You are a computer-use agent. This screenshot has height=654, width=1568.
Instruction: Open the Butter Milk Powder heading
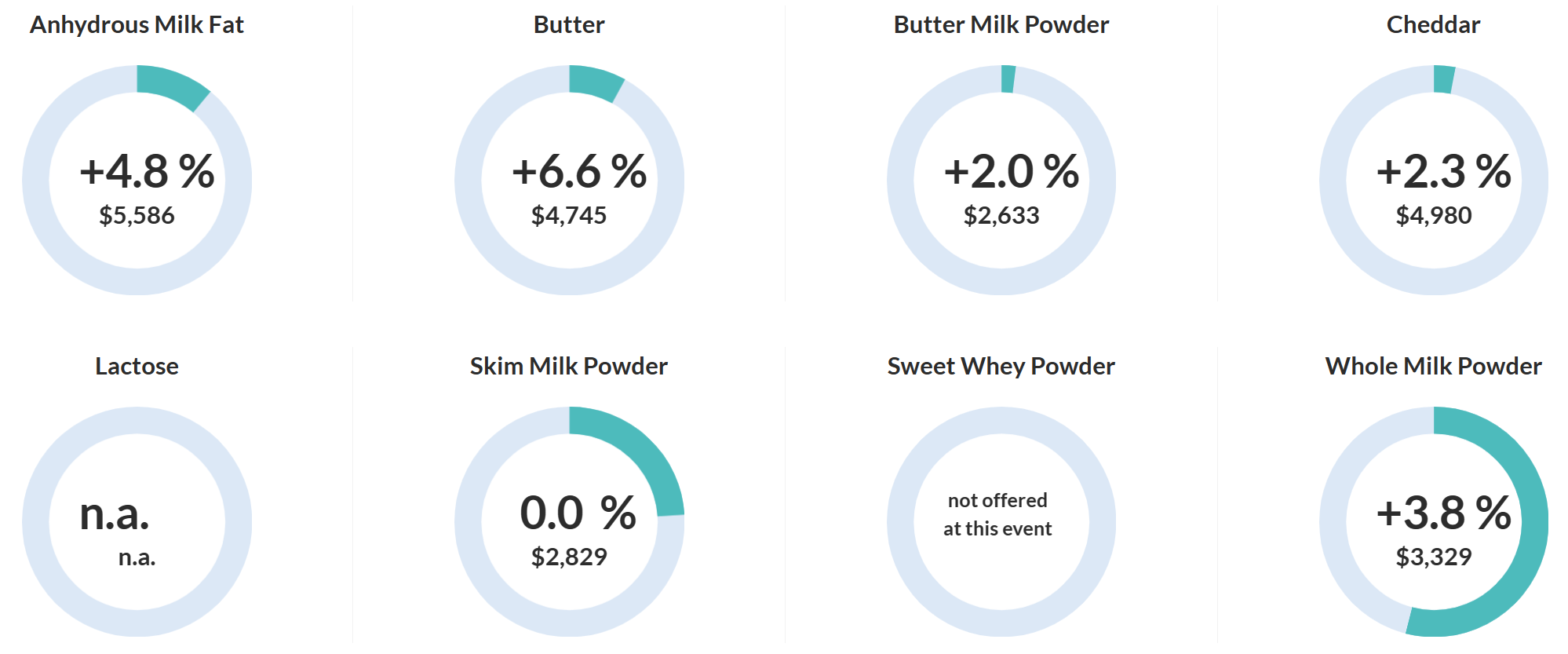pyautogui.click(x=1001, y=25)
